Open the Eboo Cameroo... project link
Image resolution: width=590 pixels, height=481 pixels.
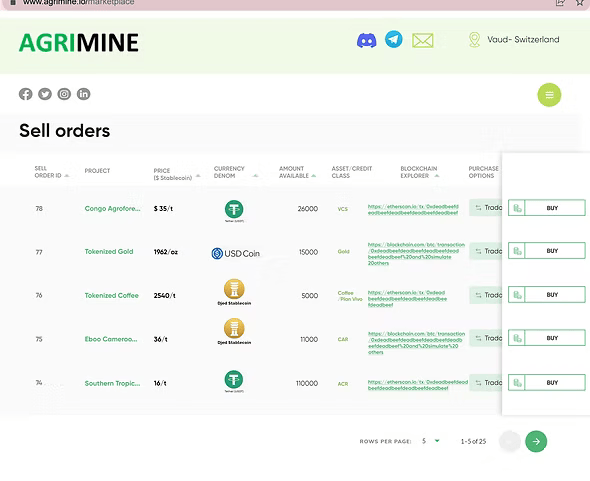[111, 339]
